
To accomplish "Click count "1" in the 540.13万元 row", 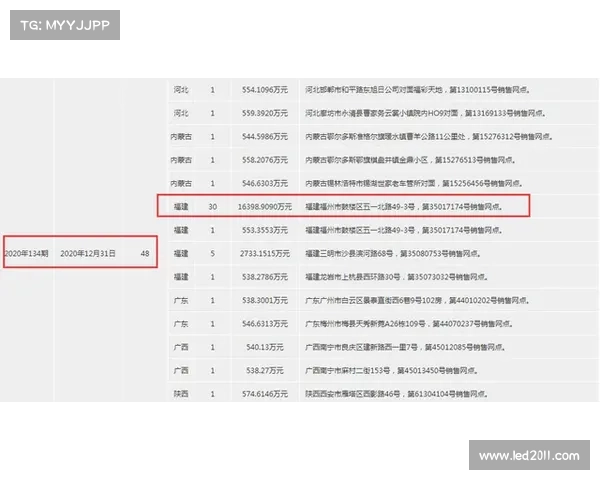I will pyautogui.click(x=213, y=347).
